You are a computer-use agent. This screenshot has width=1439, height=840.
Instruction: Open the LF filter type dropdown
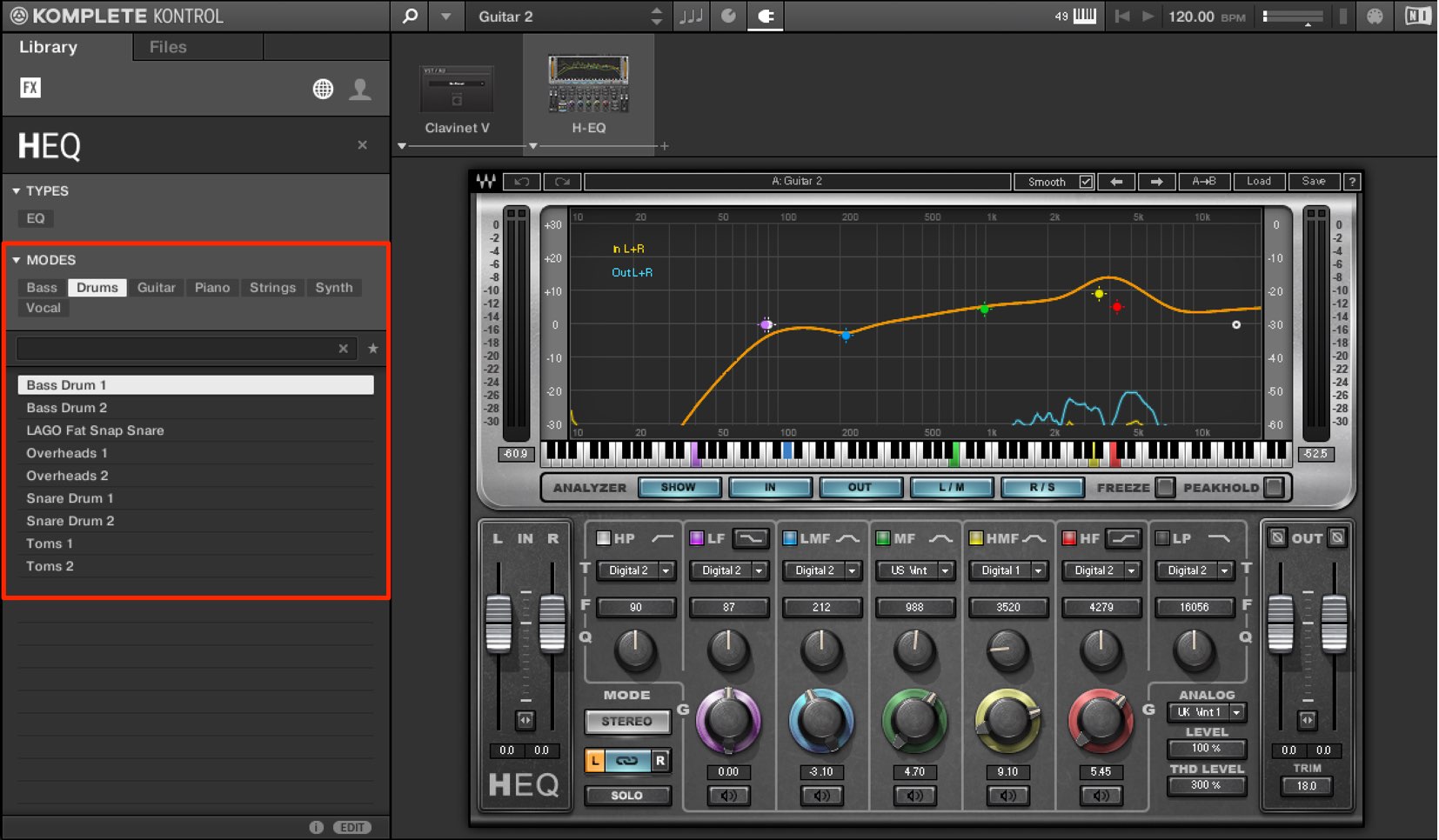760,570
